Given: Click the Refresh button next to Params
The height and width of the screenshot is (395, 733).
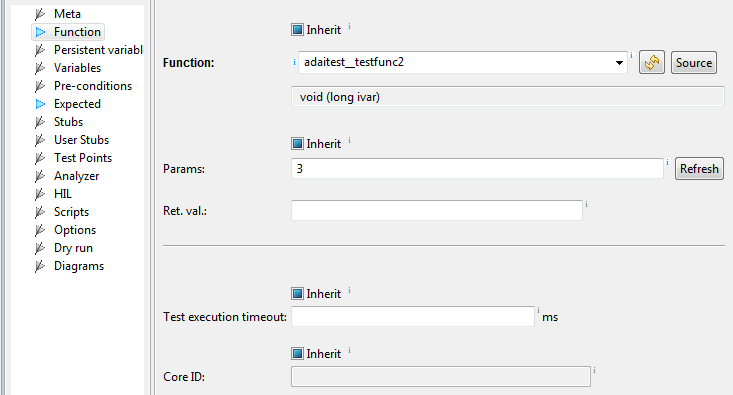Looking at the screenshot, I should pyautogui.click(x=699, y=169).
